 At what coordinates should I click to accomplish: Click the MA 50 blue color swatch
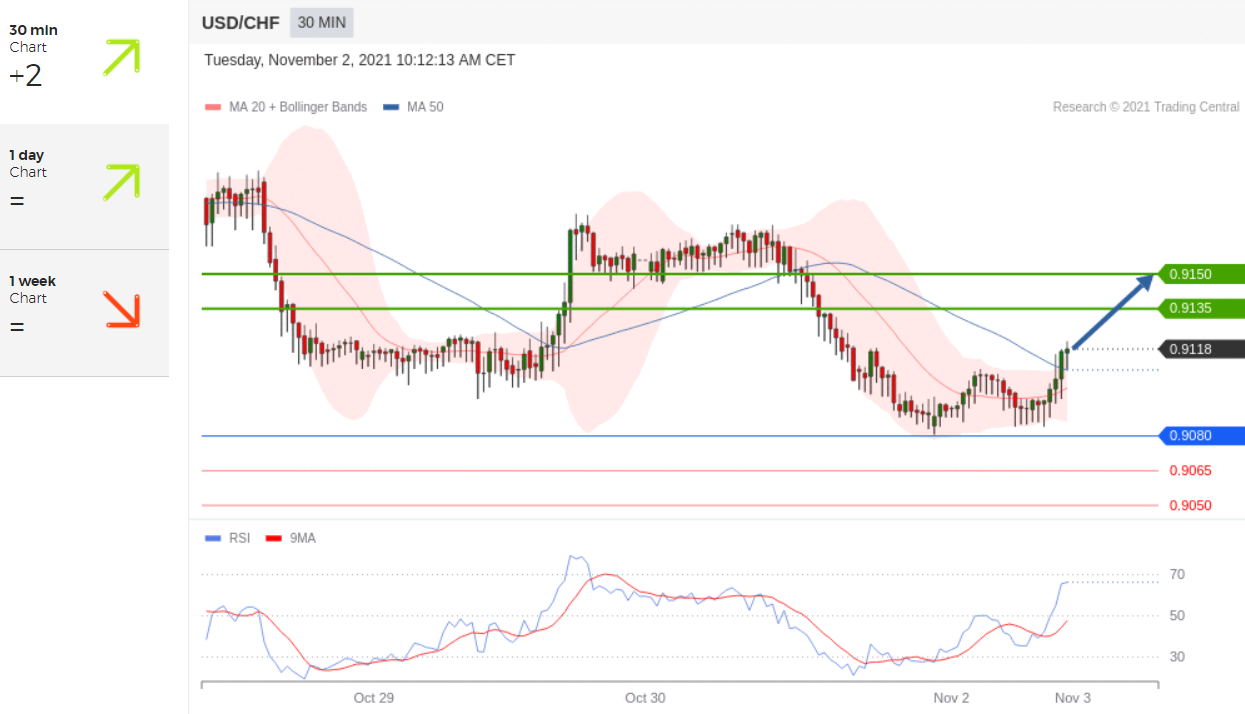tap(390, 107)
